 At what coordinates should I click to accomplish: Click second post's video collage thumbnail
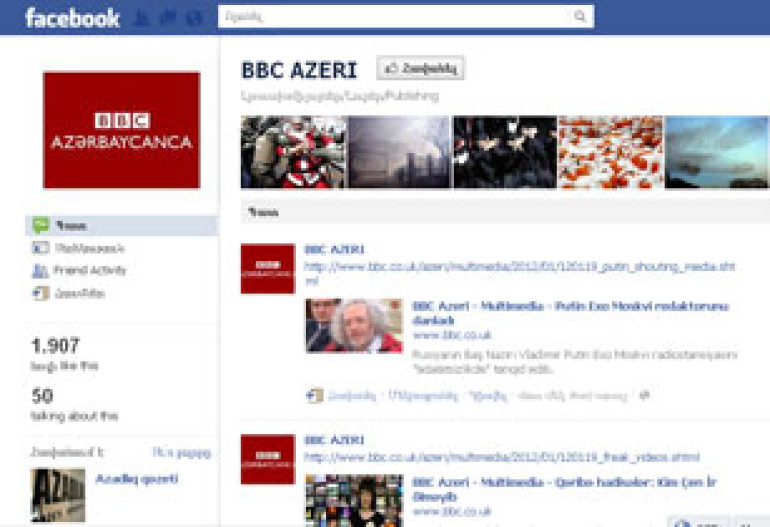point(354,500)
